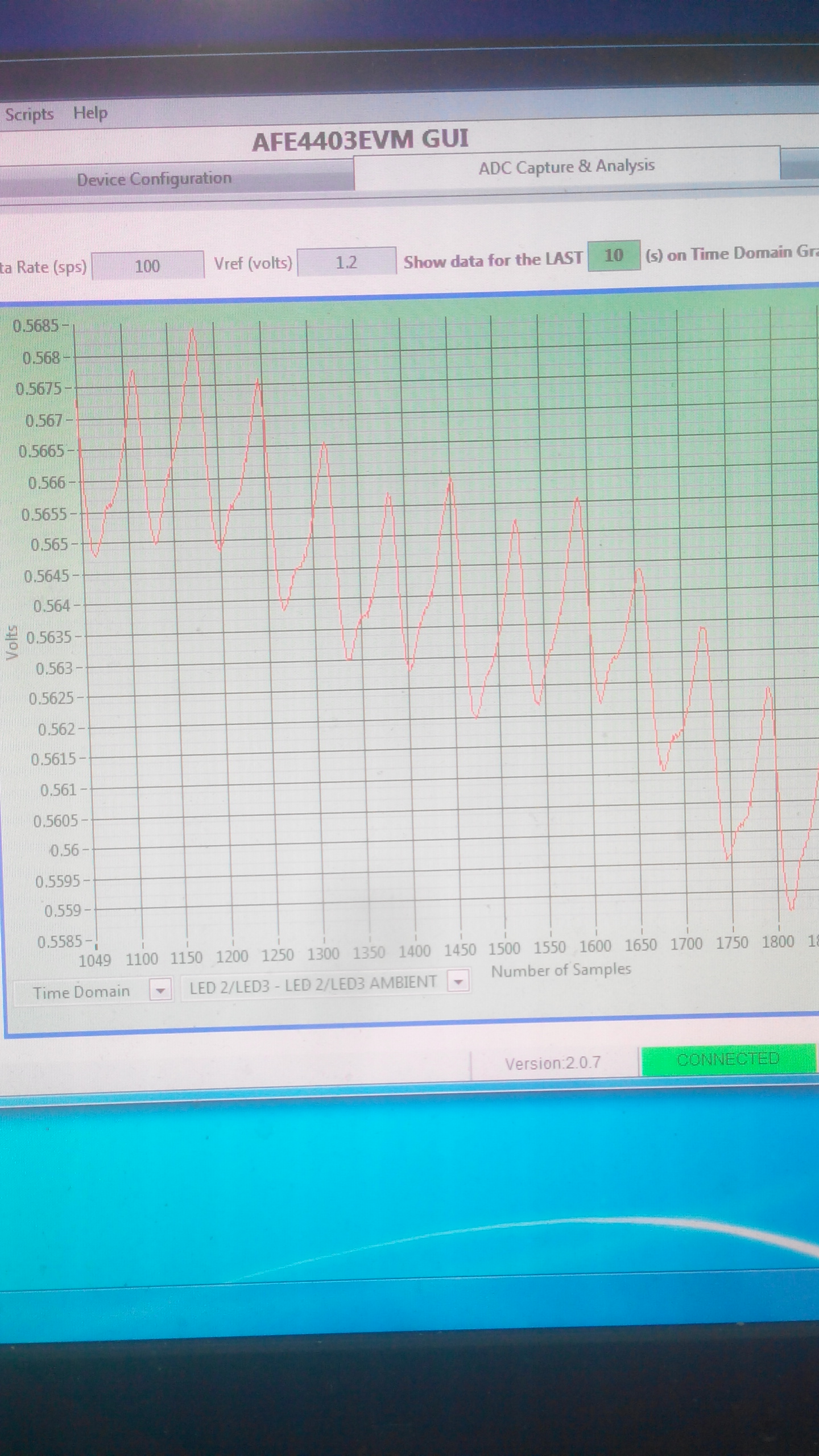Click the 0.564 y-axis tick label
This screenshot has height=1456, width=819.
tap(52, 606)
